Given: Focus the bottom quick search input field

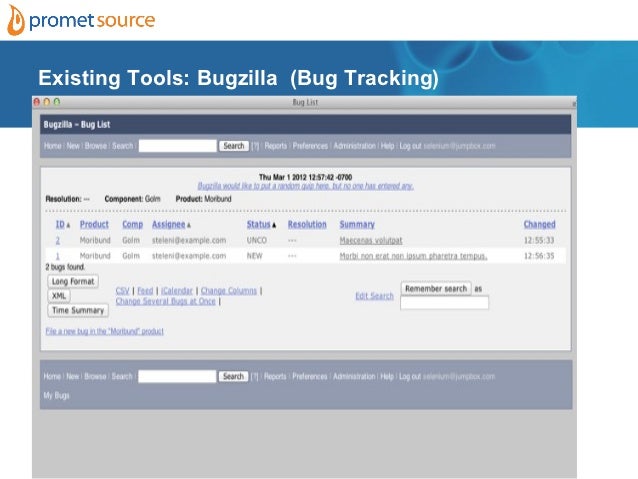Looking at the screenshot, I should 177,376.
